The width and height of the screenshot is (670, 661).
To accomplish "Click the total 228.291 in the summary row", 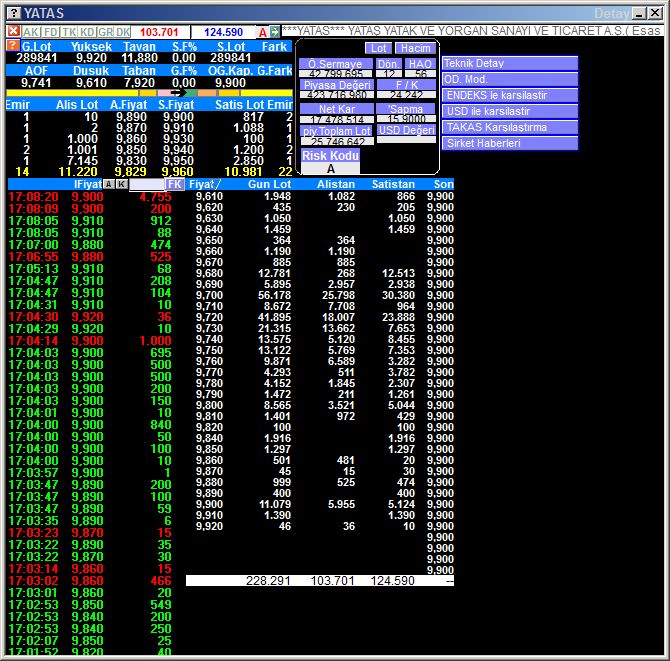I will (x=268, y=581).
